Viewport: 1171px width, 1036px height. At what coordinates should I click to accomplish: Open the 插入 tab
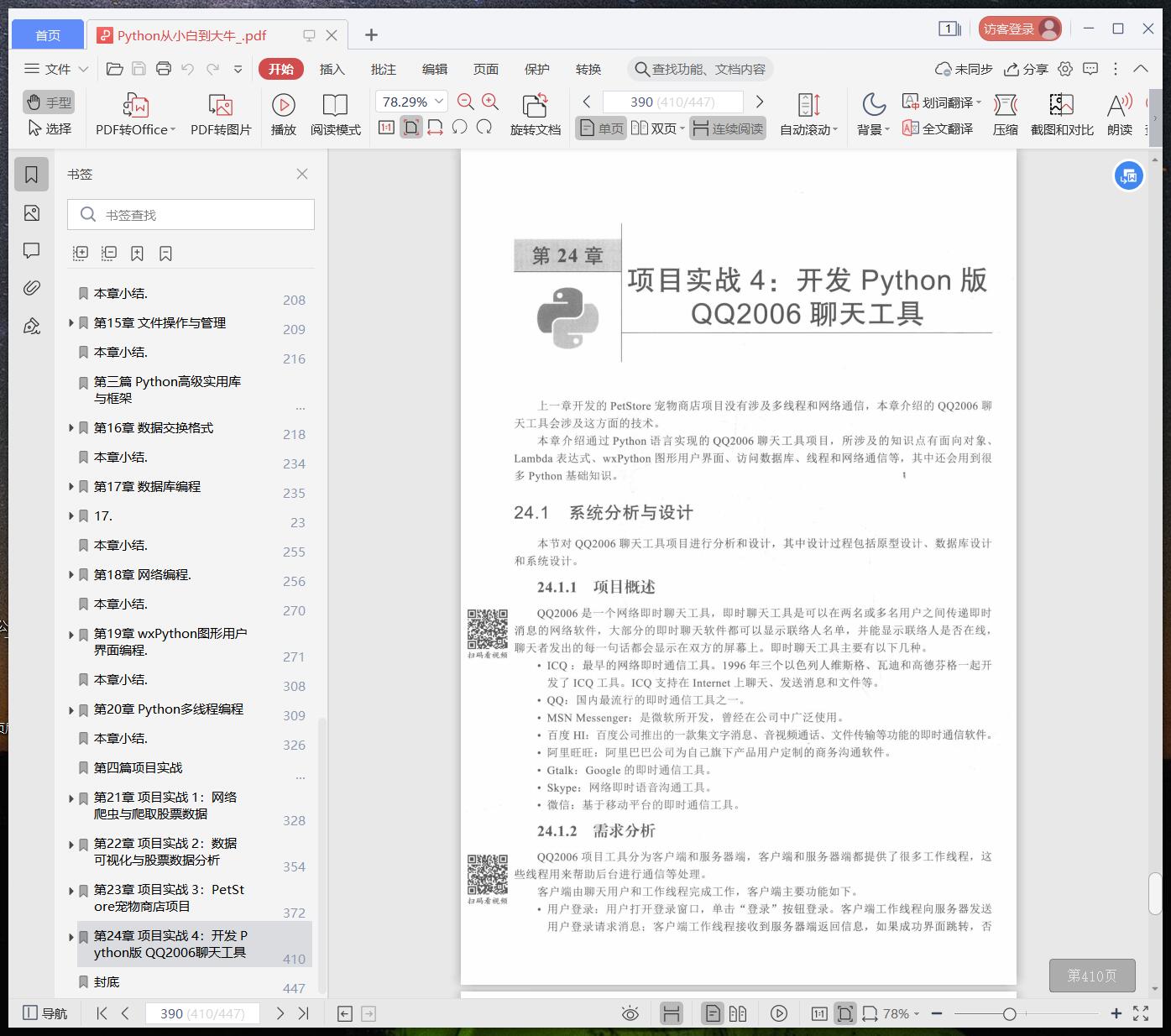[332, 69]
